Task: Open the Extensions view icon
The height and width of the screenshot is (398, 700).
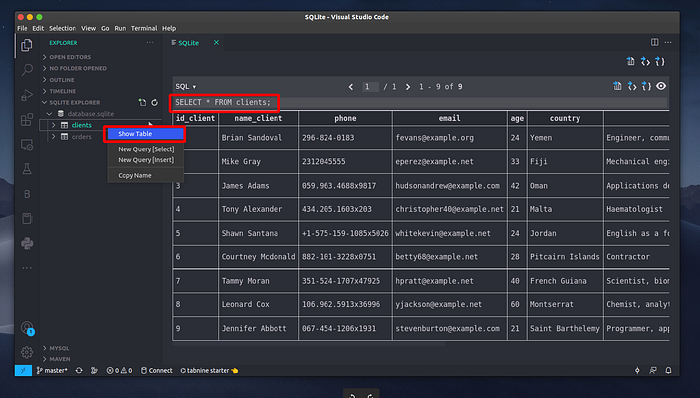Action: [27, 119]
